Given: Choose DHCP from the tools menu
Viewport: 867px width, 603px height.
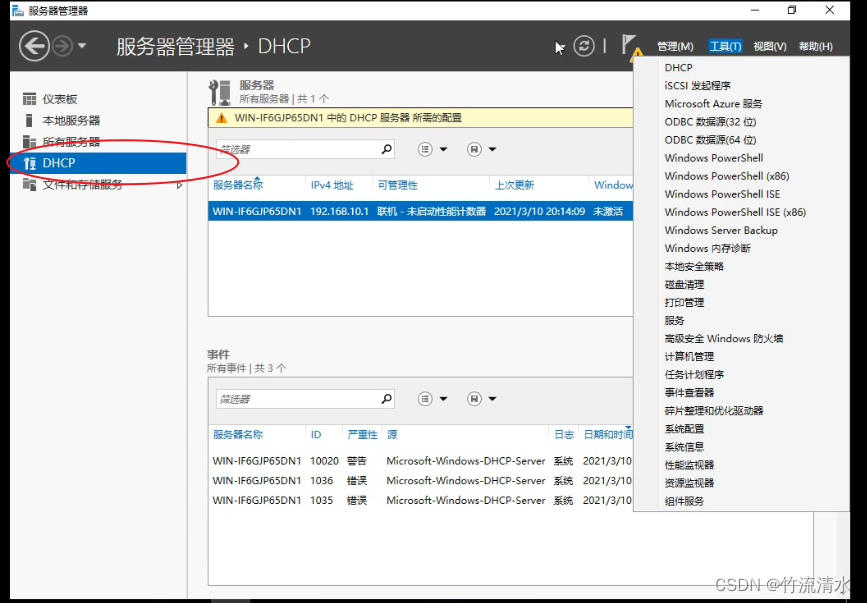Looking at the screenshot, I should point(678,67).
